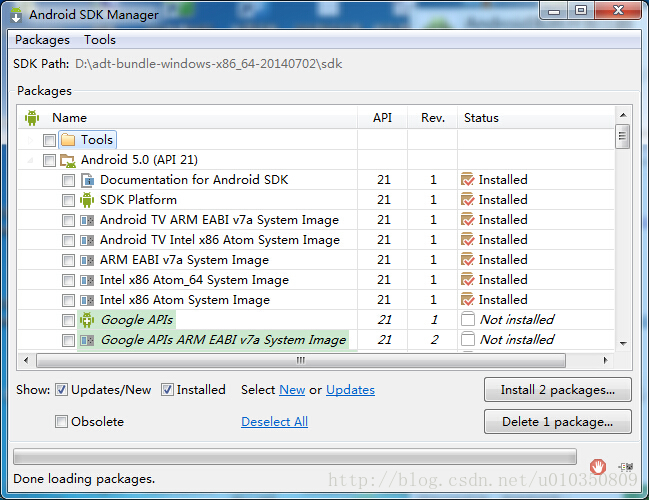This screenshot has height=500, width=649.
Task: Click the scroll left arrow
Action: tap(26, 360)
